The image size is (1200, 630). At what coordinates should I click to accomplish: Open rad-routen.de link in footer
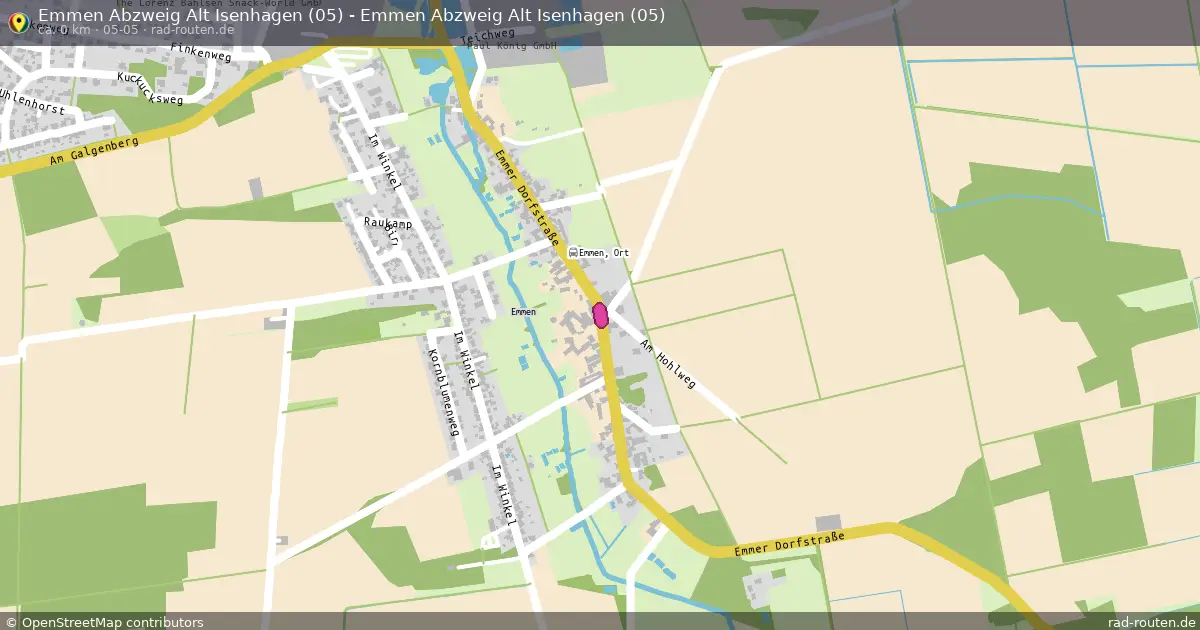pos(1151,622)
